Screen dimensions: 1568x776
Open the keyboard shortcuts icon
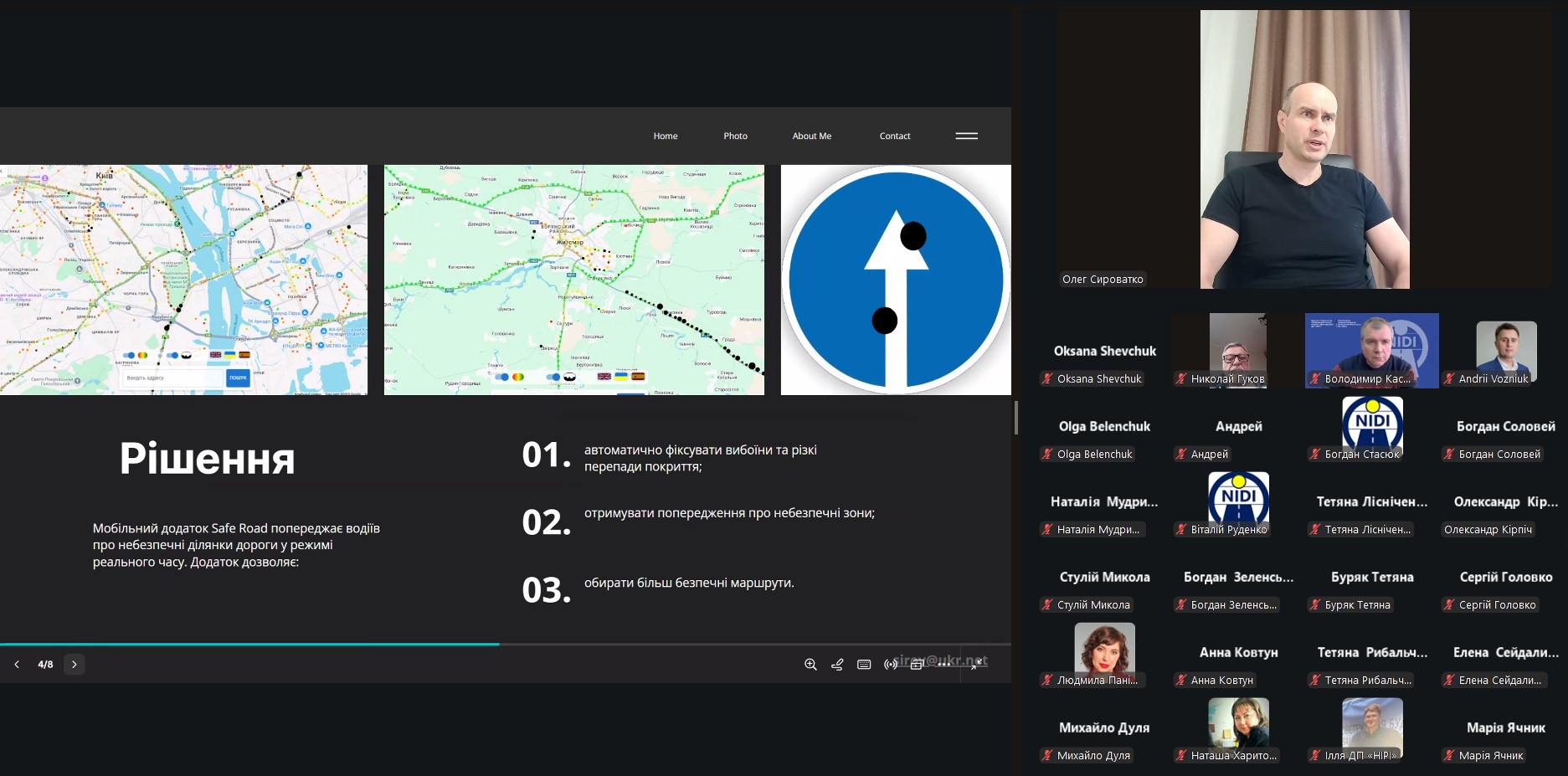864,665
